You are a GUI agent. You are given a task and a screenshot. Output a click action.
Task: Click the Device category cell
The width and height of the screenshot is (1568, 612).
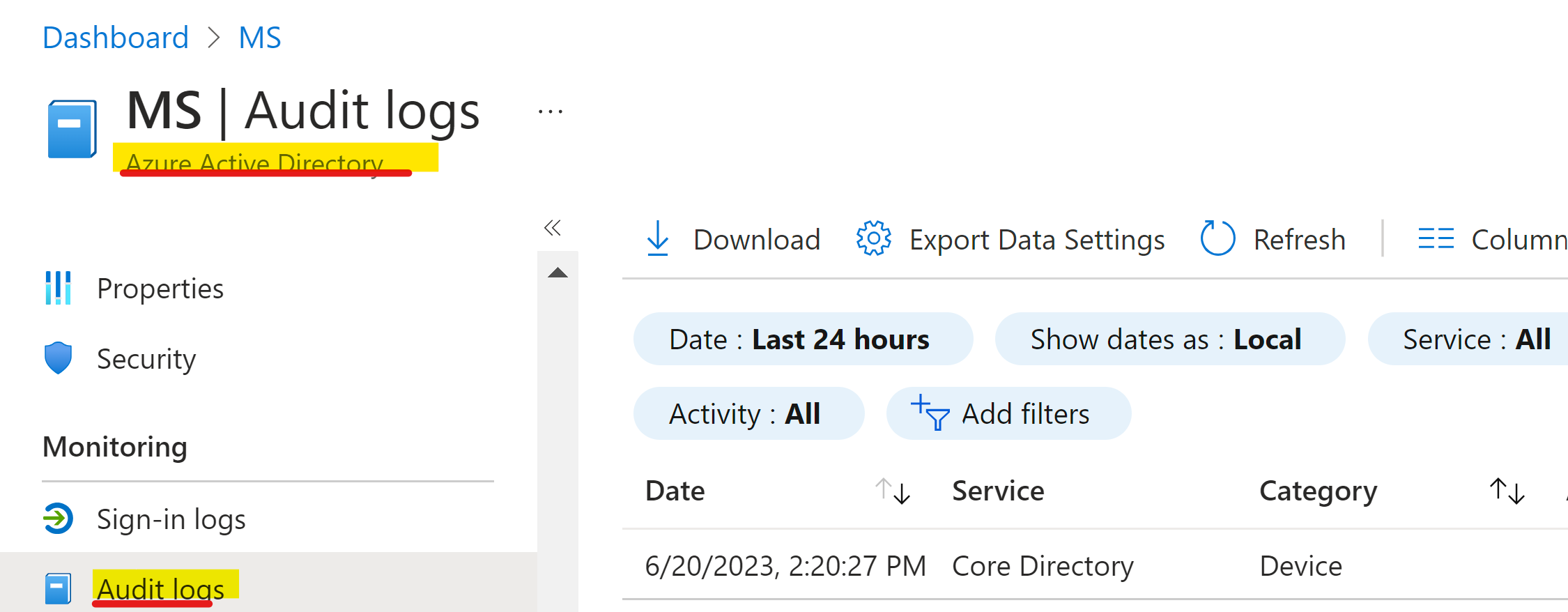tap(1300, 565)
